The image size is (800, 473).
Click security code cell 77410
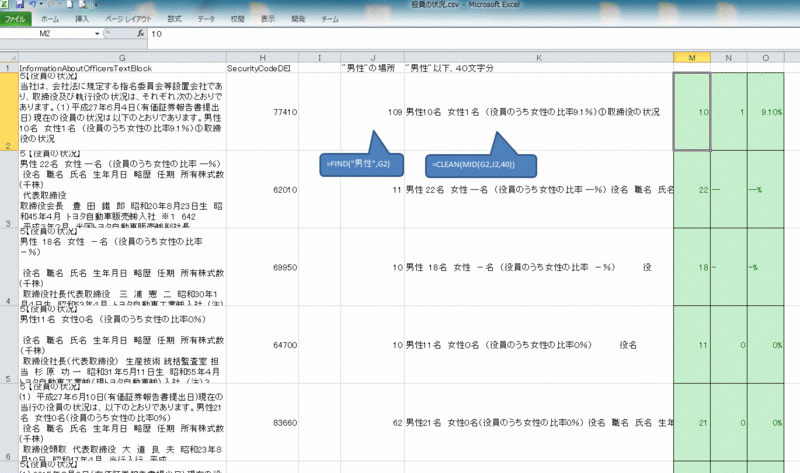click(x=262, y=112)
